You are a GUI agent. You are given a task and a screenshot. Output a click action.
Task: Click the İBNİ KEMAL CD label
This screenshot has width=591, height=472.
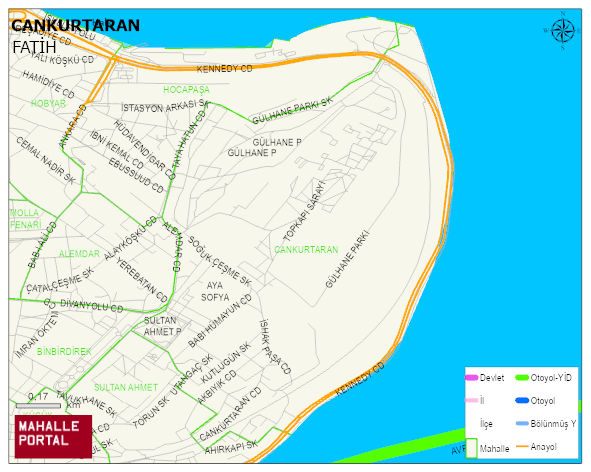pyautogui.click(x=117, y=150)
